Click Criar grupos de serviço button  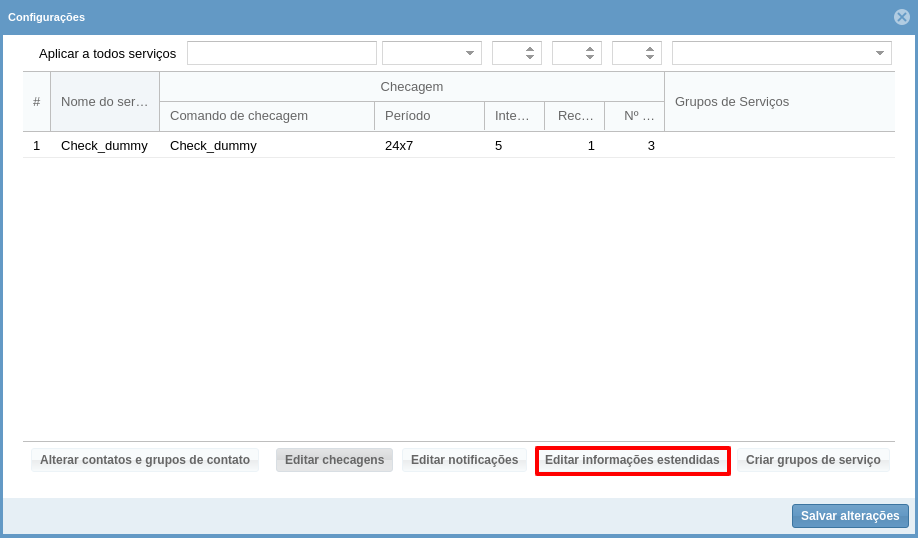[x=813, y=460]
